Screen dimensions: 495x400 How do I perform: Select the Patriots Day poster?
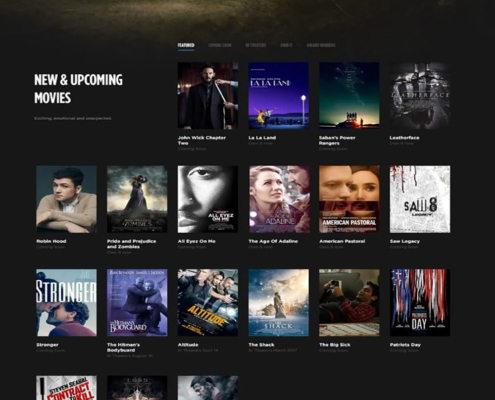420,303
